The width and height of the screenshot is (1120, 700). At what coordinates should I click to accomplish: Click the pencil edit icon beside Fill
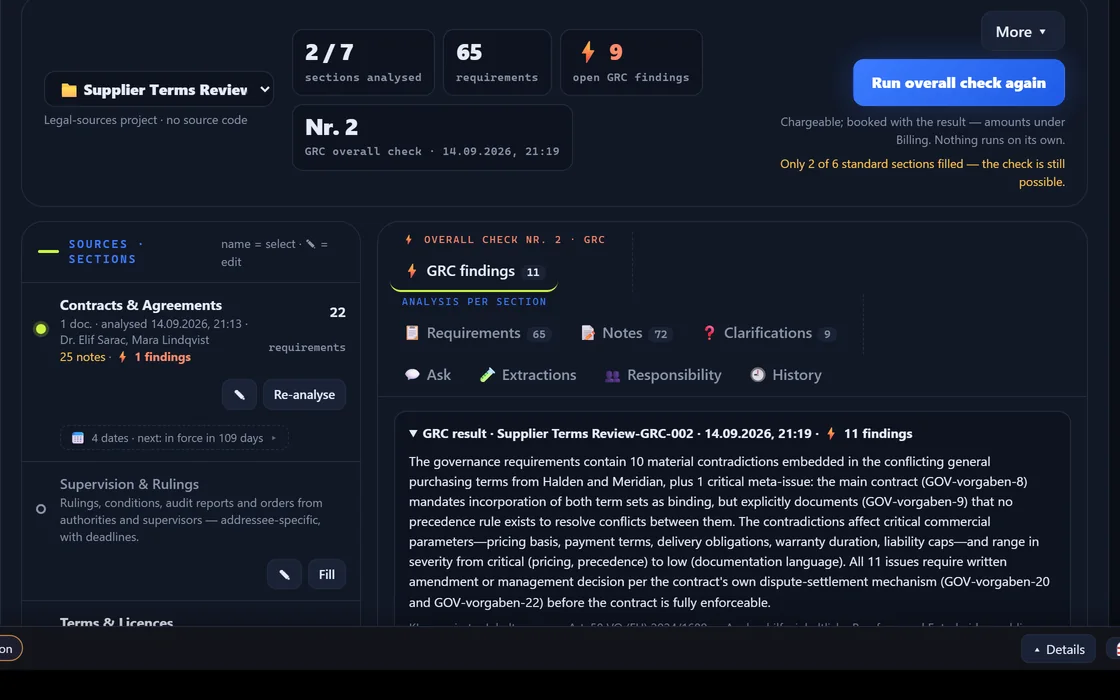click(x=284, y=574)
